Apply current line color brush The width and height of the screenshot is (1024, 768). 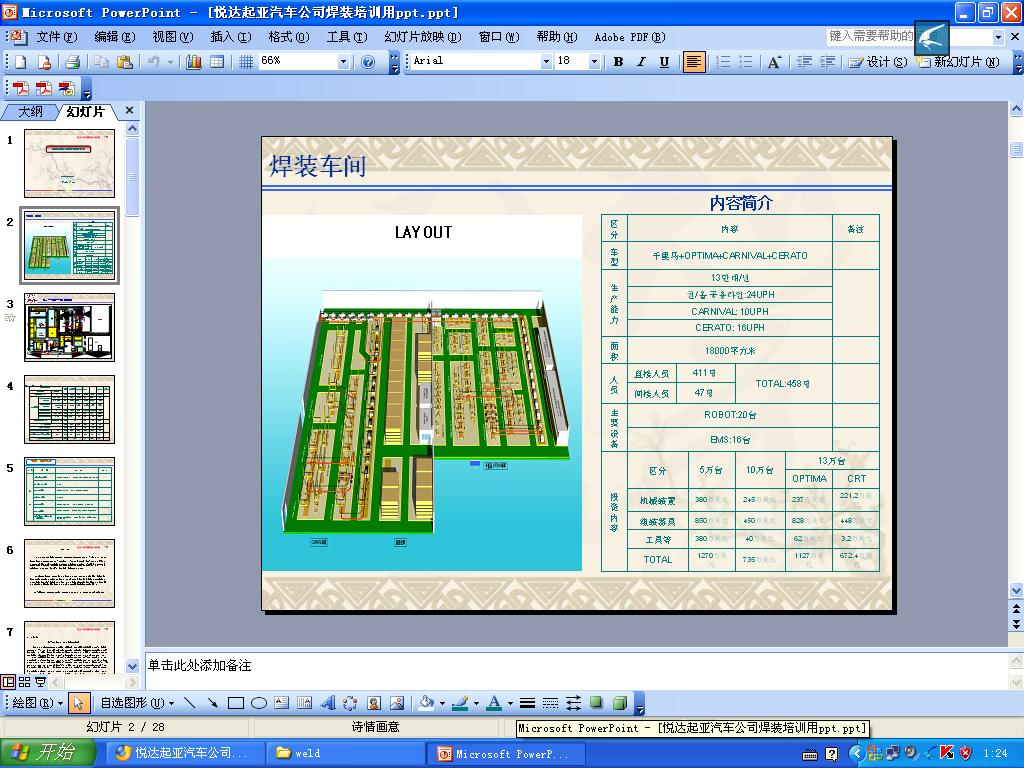pyautogui.click(x=460, y=703)
